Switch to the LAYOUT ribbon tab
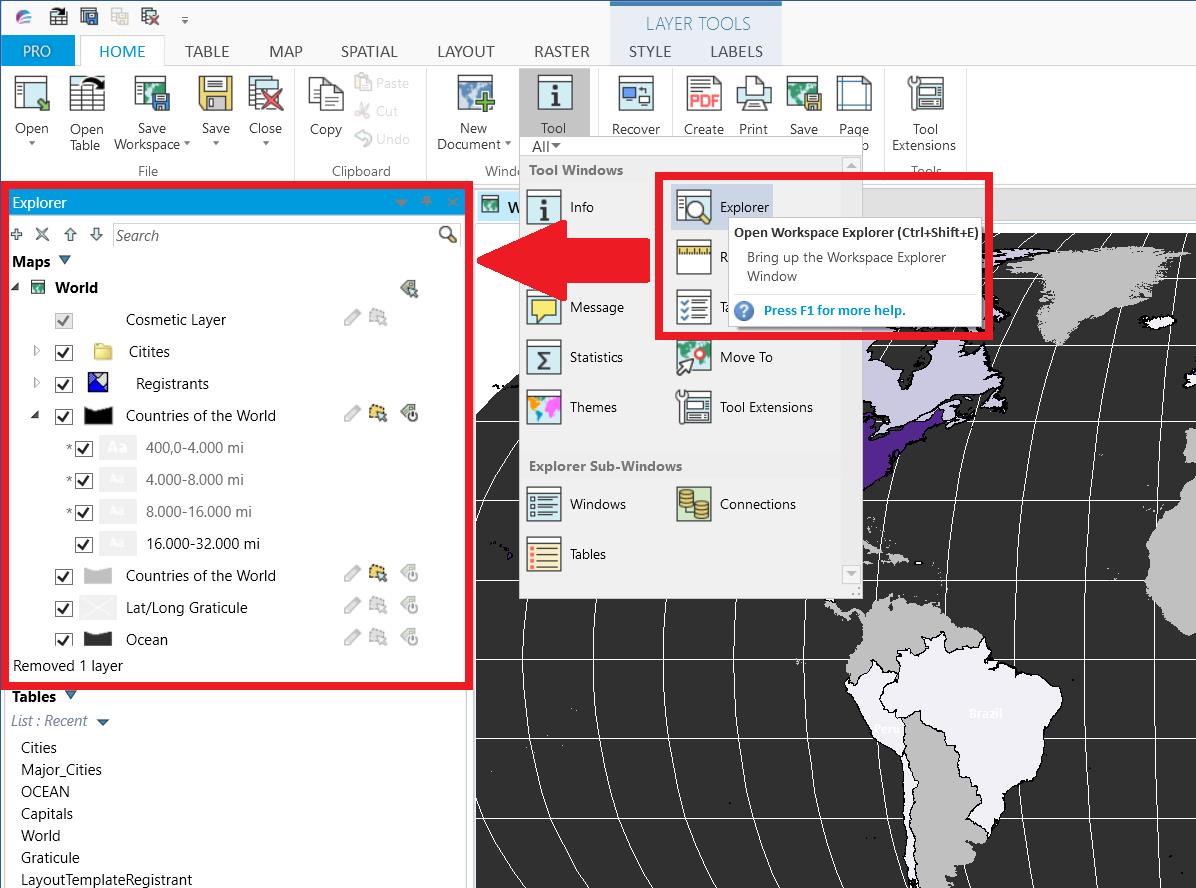 [465, 51]
